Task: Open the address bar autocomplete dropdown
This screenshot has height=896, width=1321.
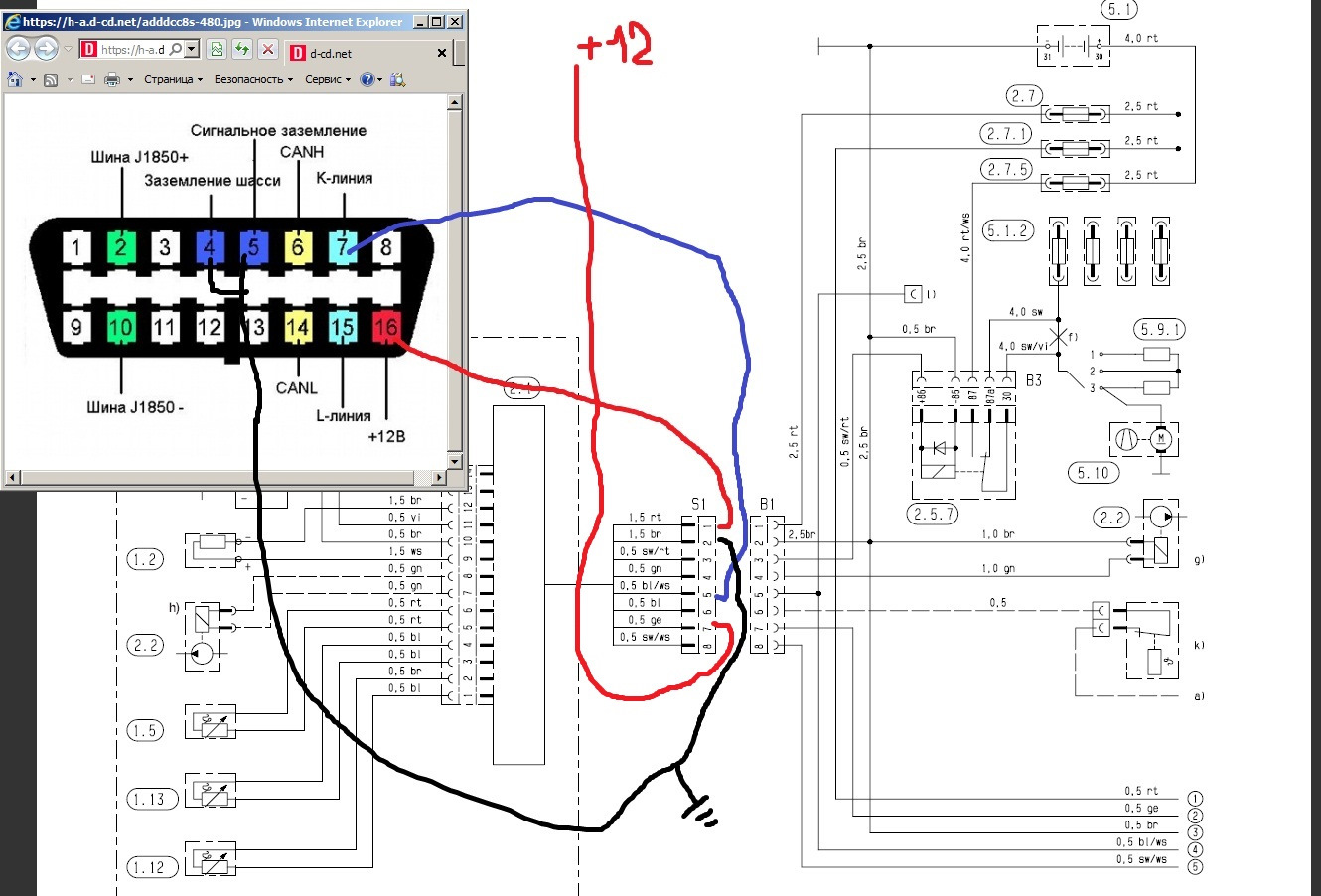Action: (192, 49)
